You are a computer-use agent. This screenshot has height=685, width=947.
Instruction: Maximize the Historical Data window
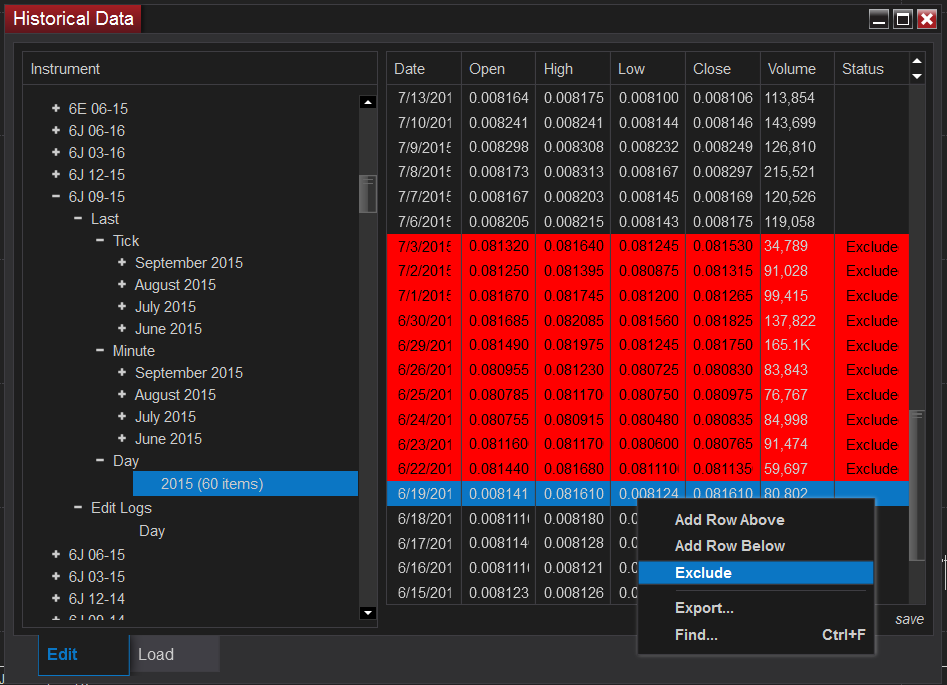pos(902,19)
